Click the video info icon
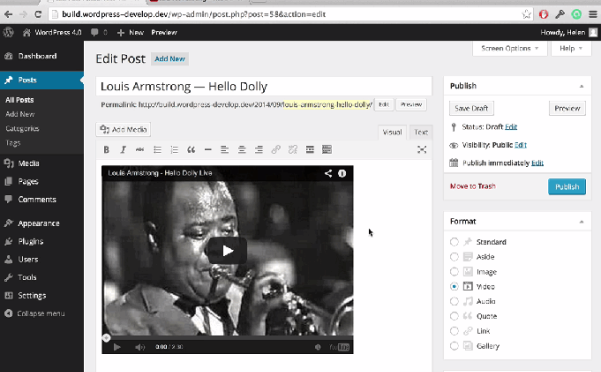Image resolution: width=601 pixels, height=372 pixels. click(342, 174)
